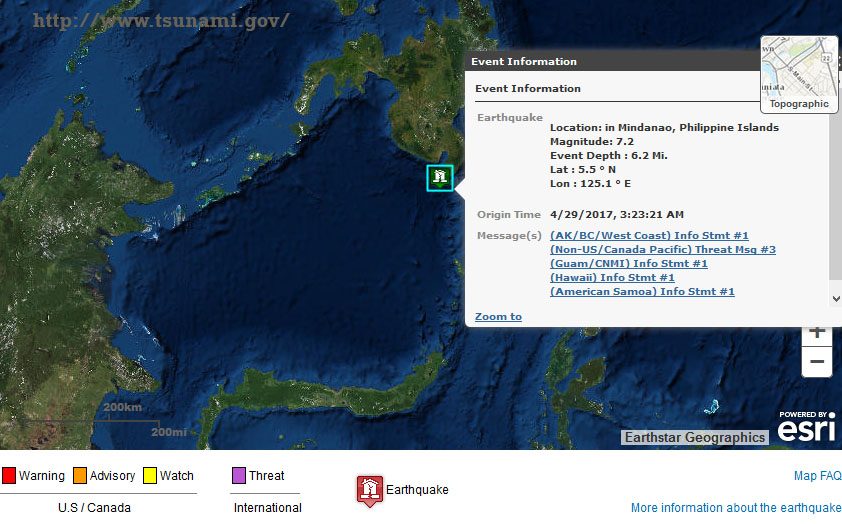
Task: Click the Event Depth : 6.2 Mi. text
Action: click(x=609, y=155)
